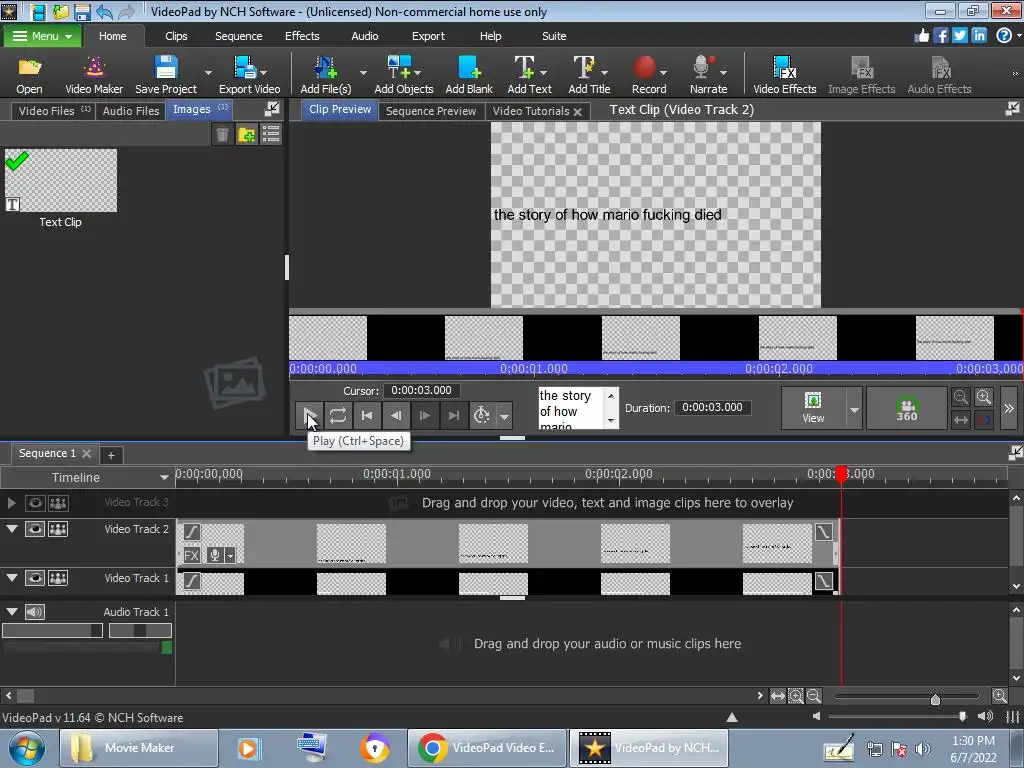Open the Effects ribbon tab
The image size is (1024, 768).
[x=302, y=36]
